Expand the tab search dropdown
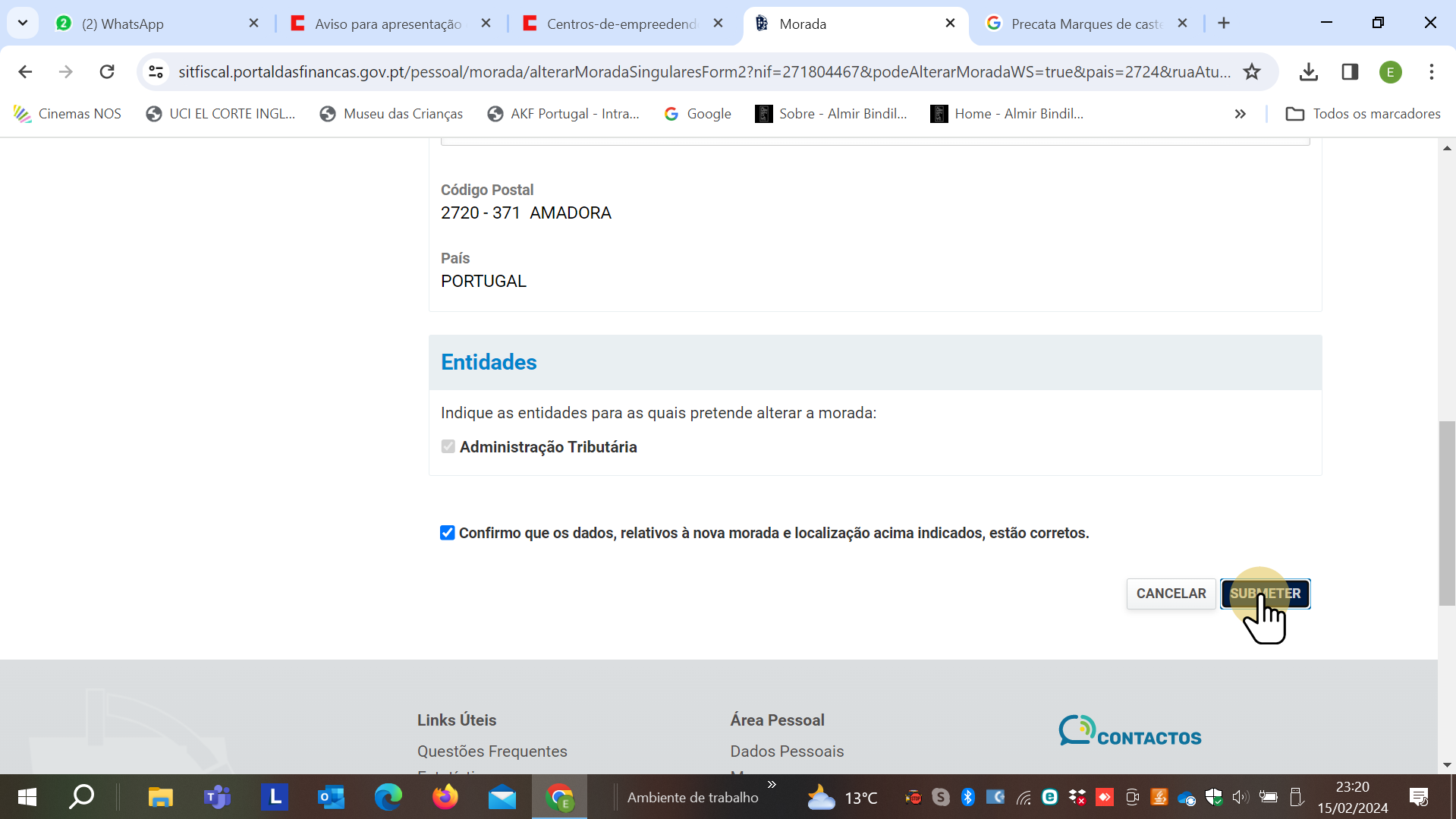The height and width of the screenshot is (819, 1456). 23,23
